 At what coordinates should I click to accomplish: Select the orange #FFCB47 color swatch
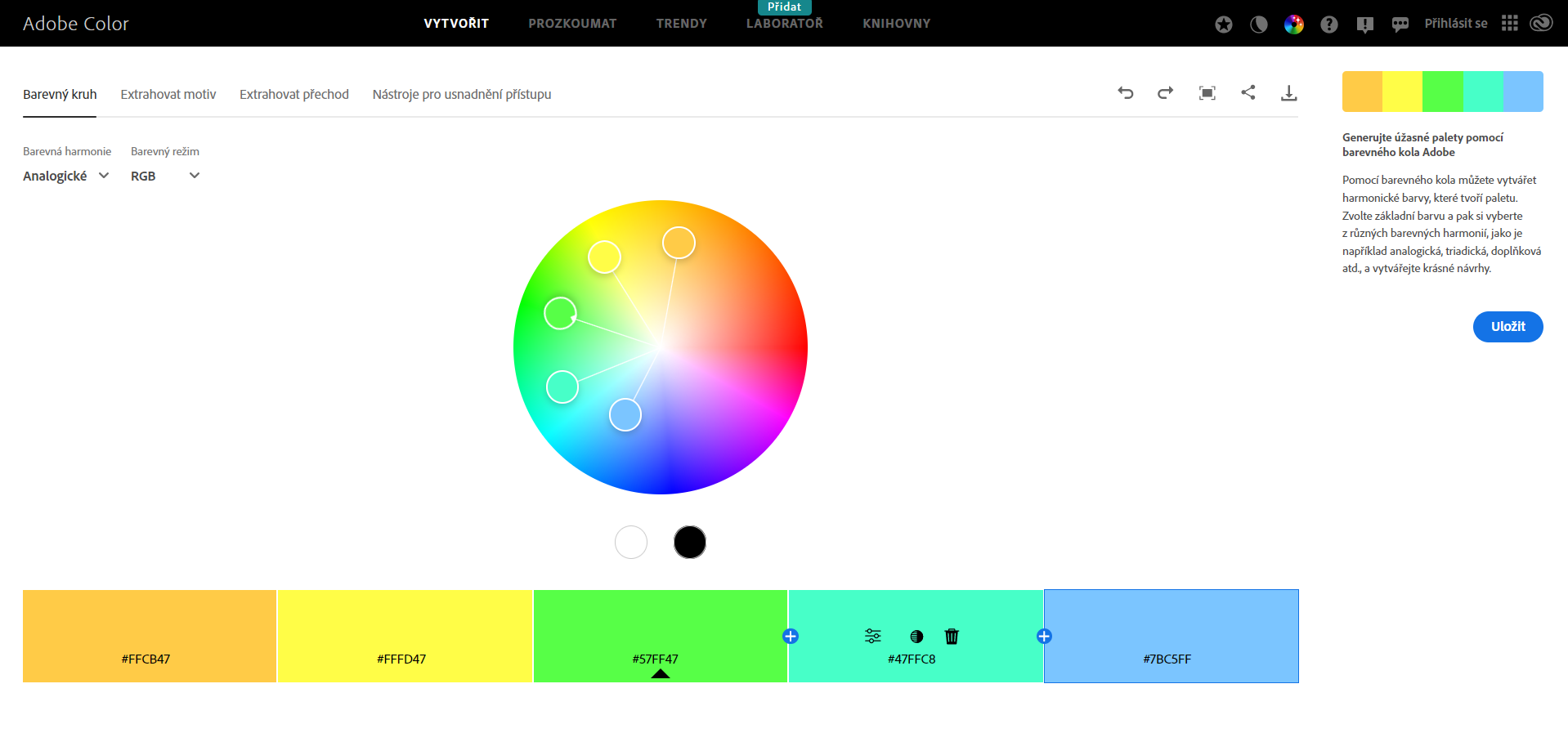pos(150,629)
